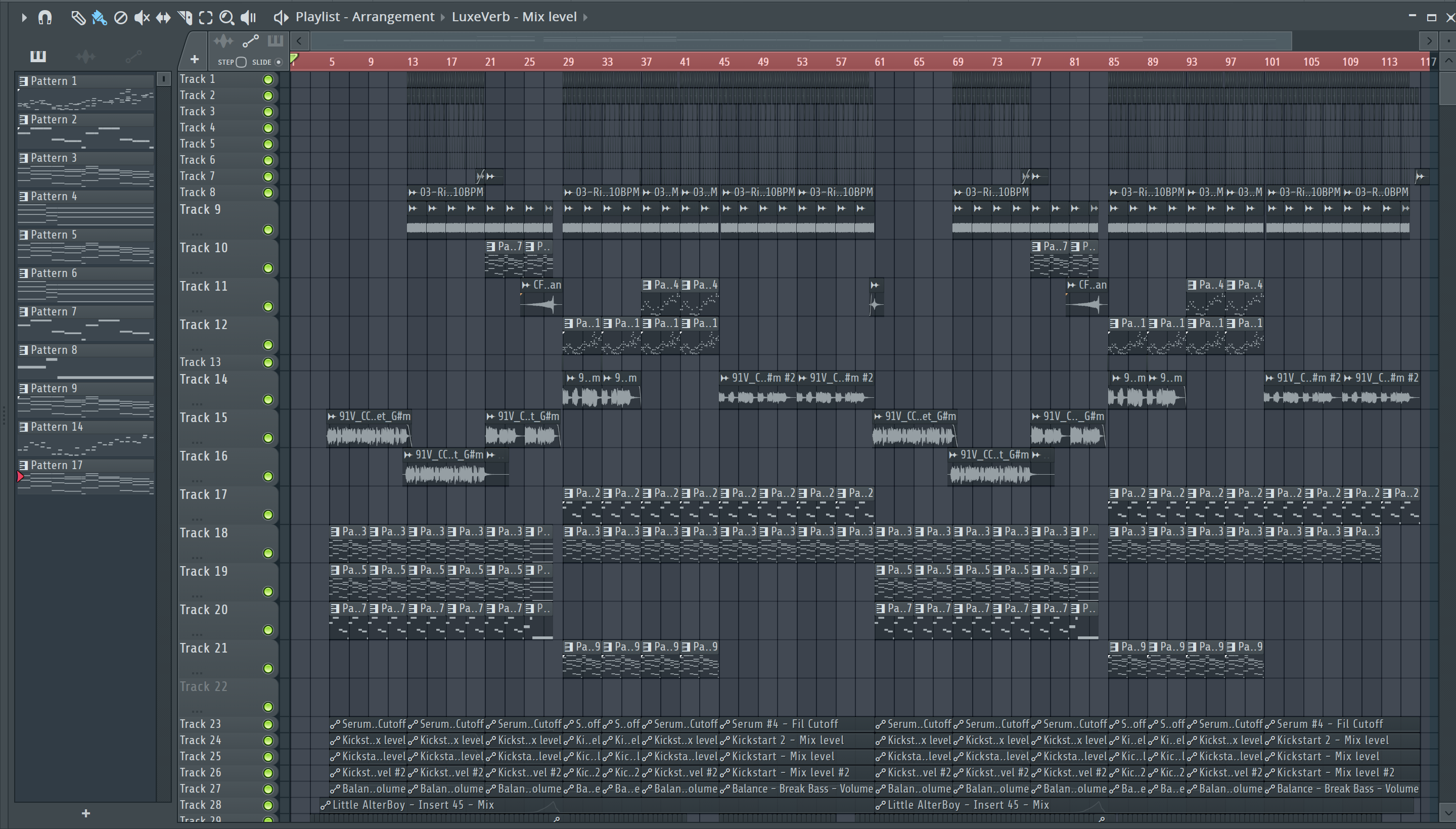Mute Track 23 with its green light

[x=267, y=725]
